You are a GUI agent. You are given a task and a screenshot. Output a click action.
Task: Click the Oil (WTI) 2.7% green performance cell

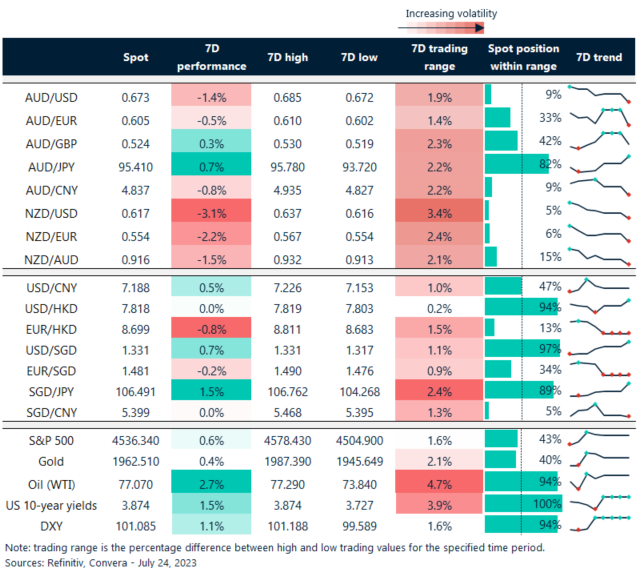point(212,481)
